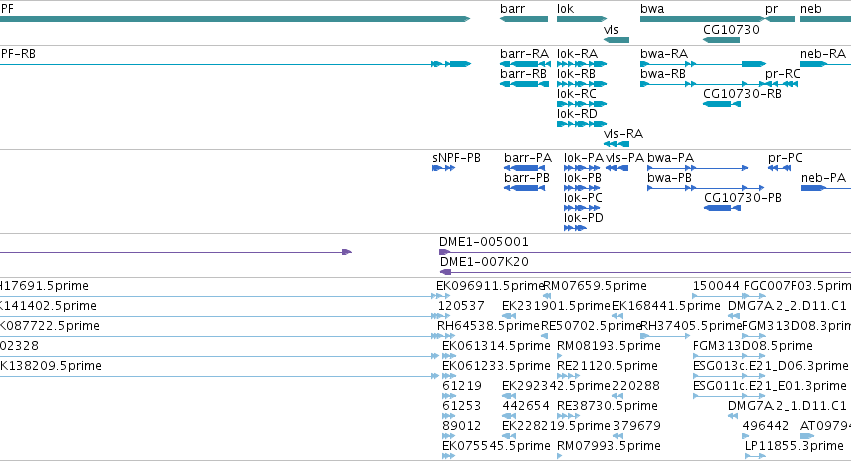The width and height of the screenshot is (851, 461).
Task: Open the CG10730-RB transcript label
Action: coord(742,94)
